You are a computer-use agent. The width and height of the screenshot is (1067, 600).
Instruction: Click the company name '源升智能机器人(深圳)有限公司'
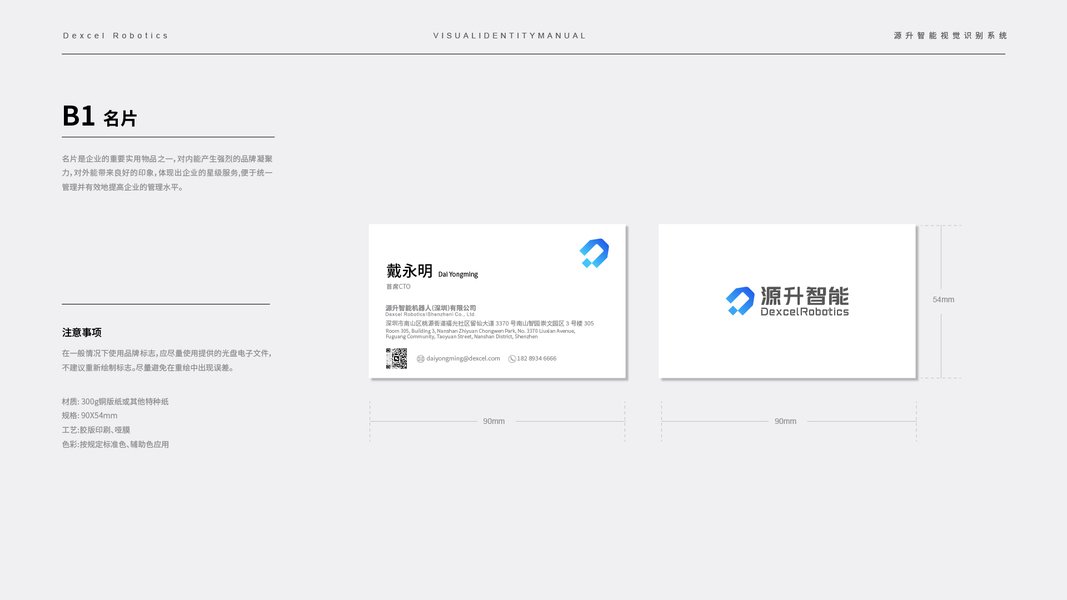[x=431, y=307]
